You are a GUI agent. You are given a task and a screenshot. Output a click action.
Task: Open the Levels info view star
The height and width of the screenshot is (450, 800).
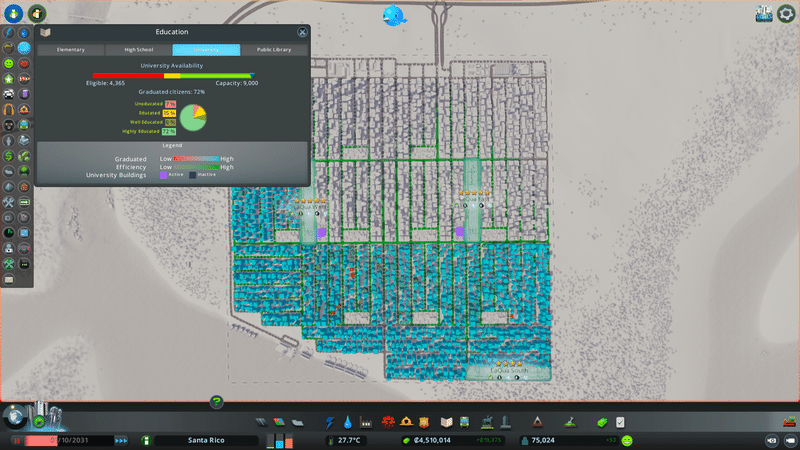pos(9,79)
